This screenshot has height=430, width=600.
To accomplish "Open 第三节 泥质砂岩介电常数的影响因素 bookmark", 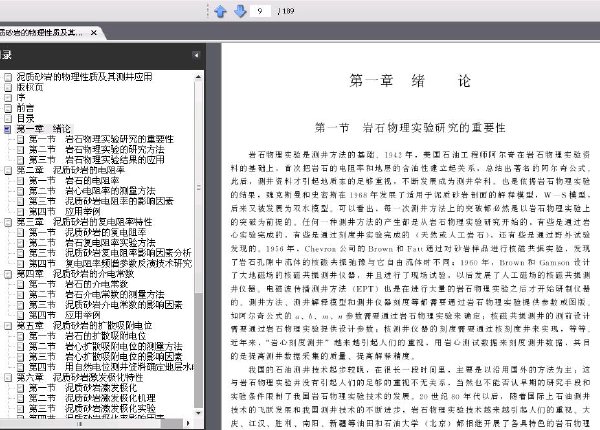I will tap(106, 305).
